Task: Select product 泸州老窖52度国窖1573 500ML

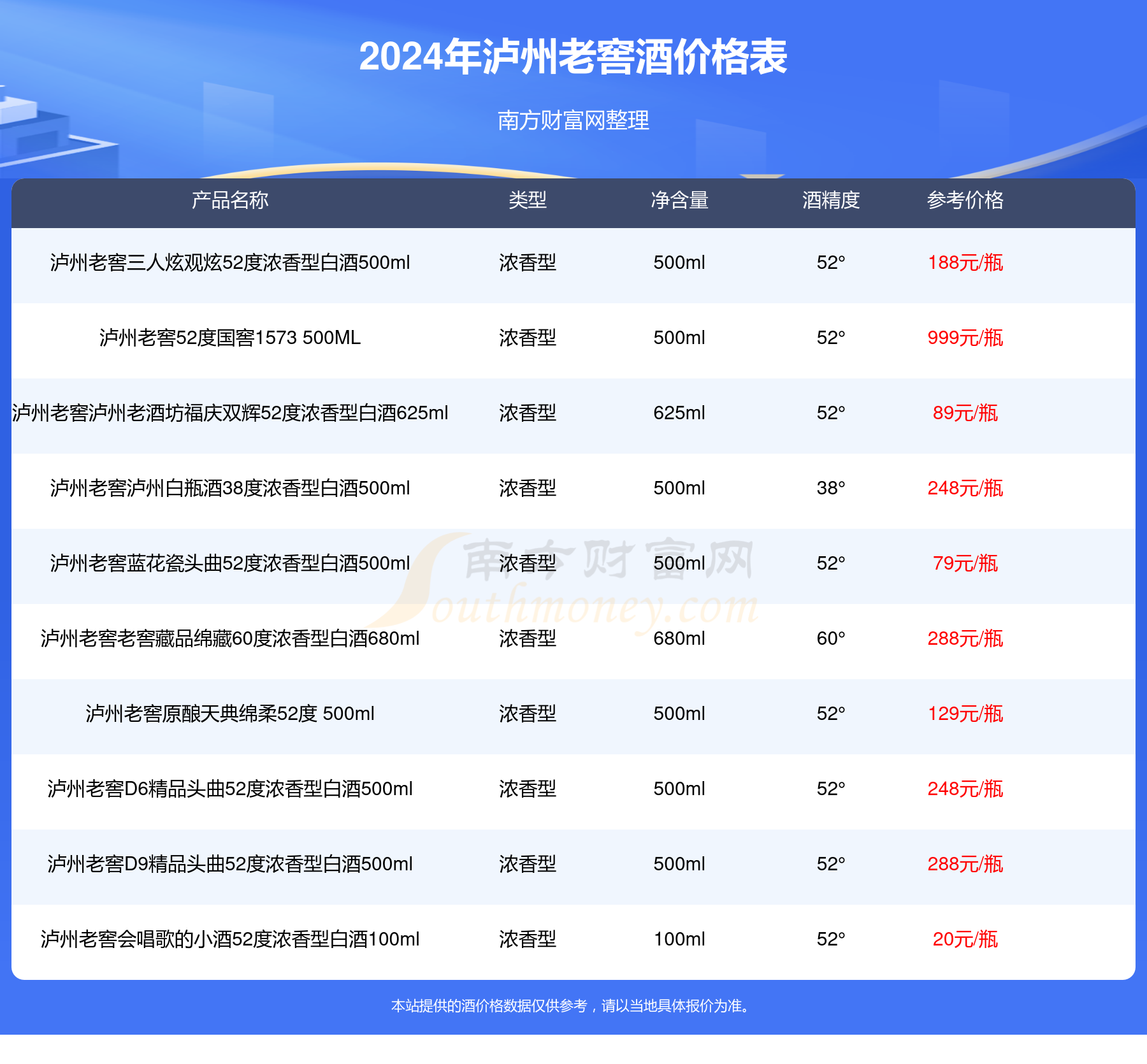Action: tap(230, 338)
